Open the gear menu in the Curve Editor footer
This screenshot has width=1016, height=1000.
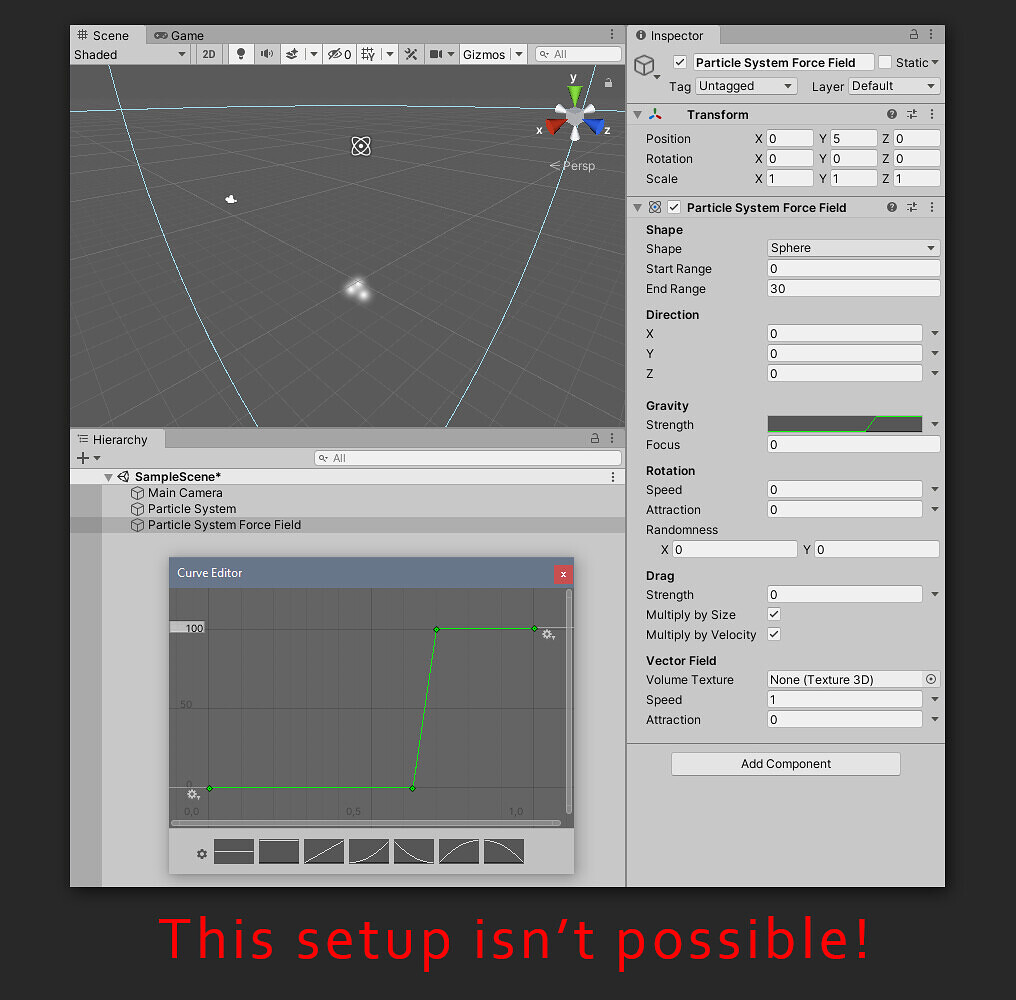tap(201, 852)
